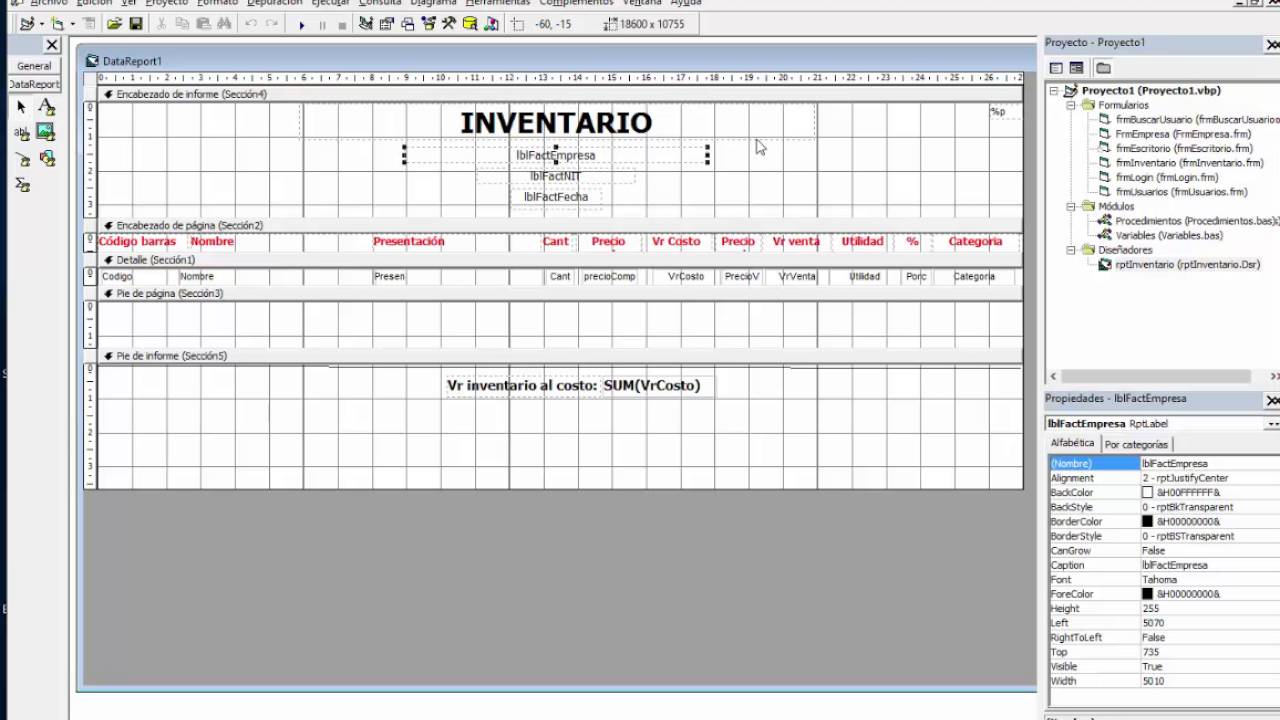Select the Pointer tool in the toolbox
The width and height of the screenshot is (1280, 720).
[x=22, y=107]
